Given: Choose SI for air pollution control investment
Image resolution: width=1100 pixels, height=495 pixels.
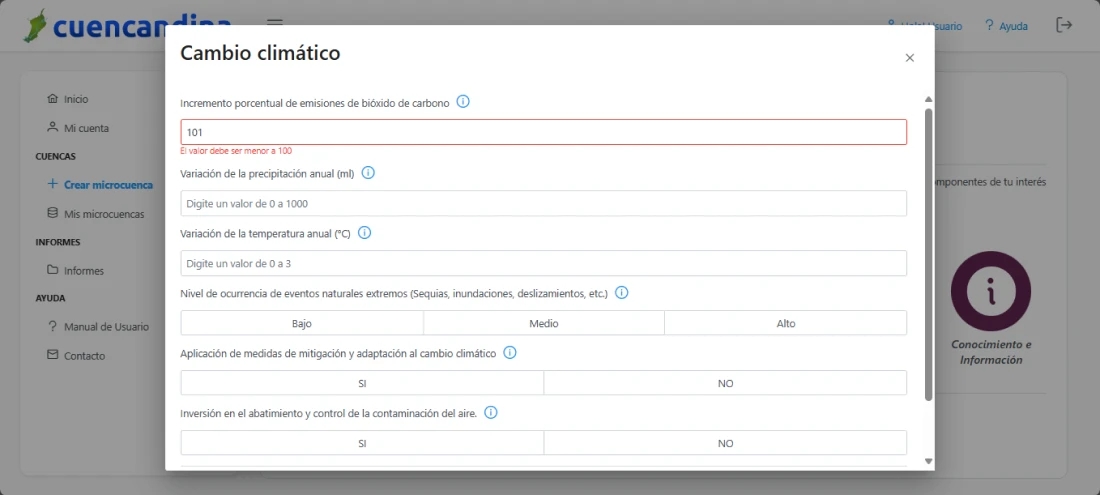Looking at the screenshot, I should (362, 443).
